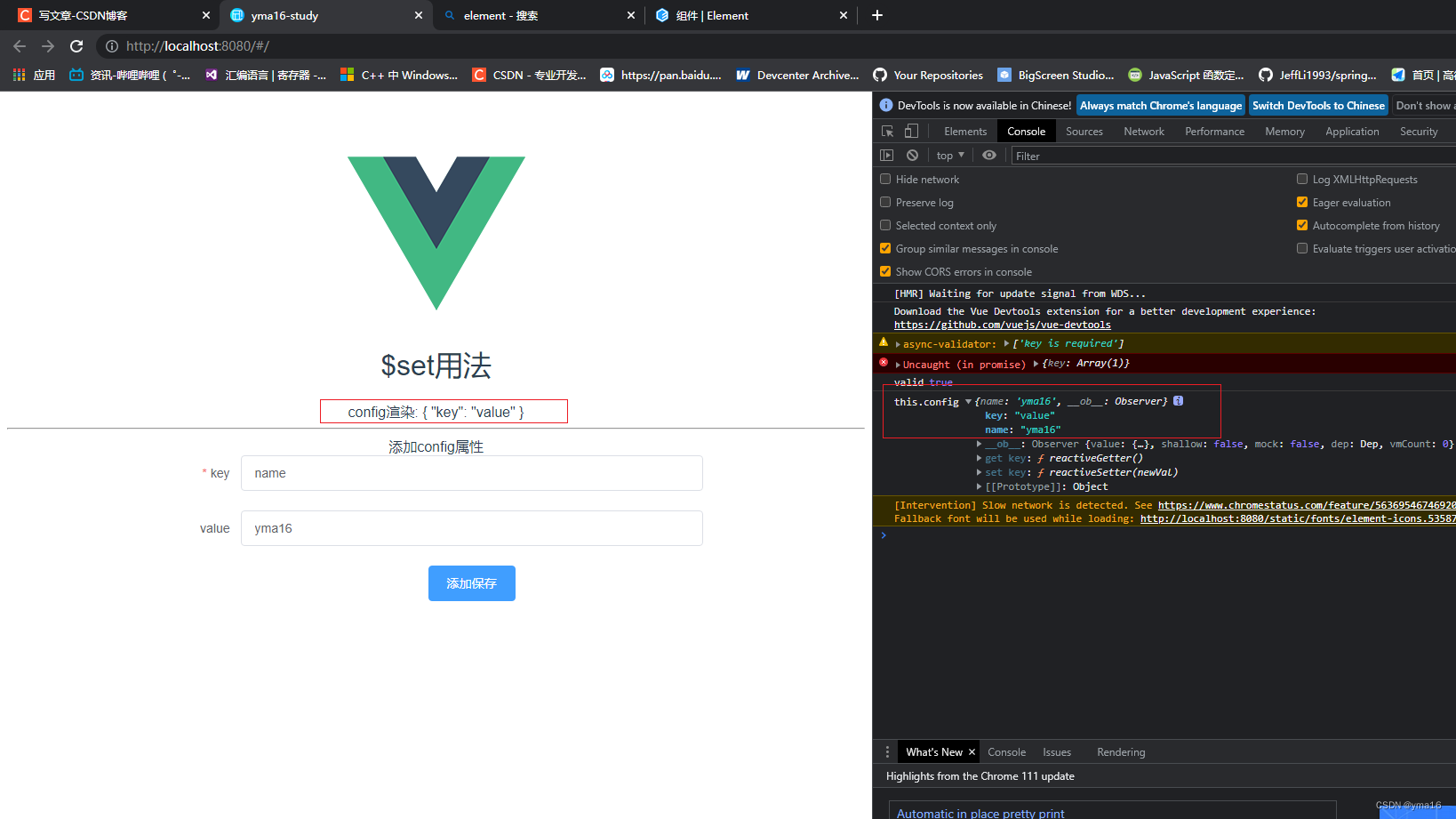Viewport: 1456px width, 819px height.
Task: Switch to the Issues drawer tab
Action: click(1057, 752)
